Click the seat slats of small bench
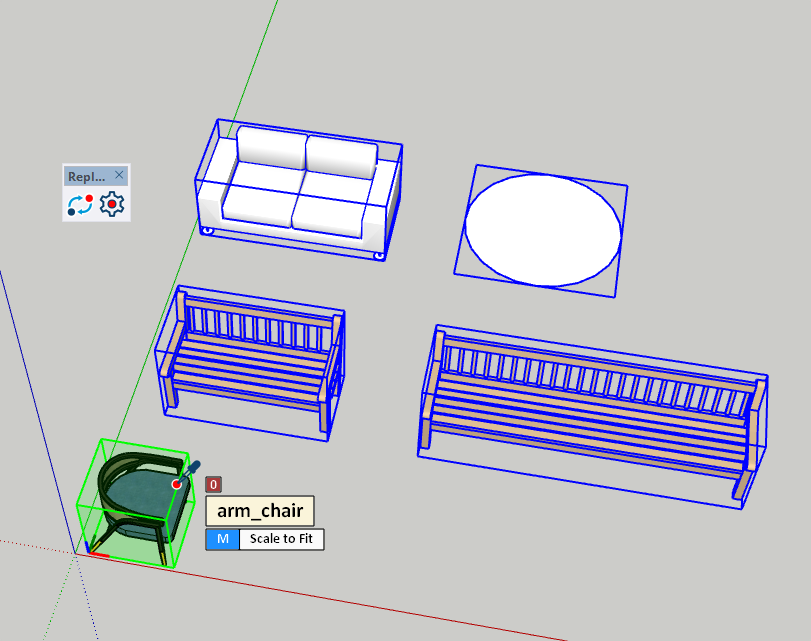This screenshot has height=641, width=811. tap(250, 368)
